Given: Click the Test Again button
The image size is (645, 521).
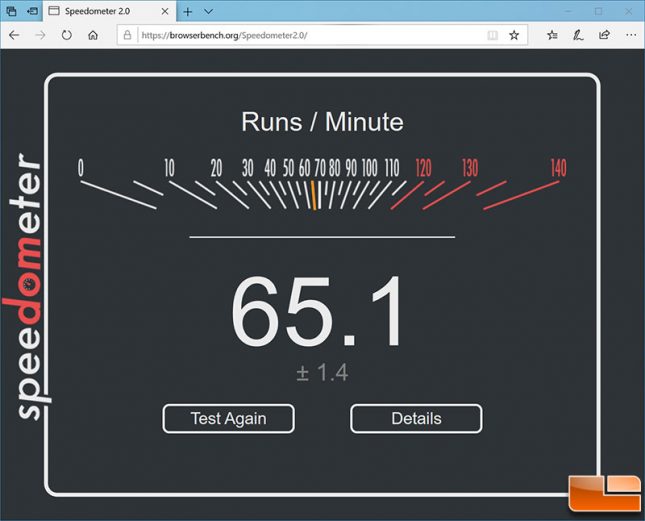Looking at the screenshot, I should (x=228, y=419).
